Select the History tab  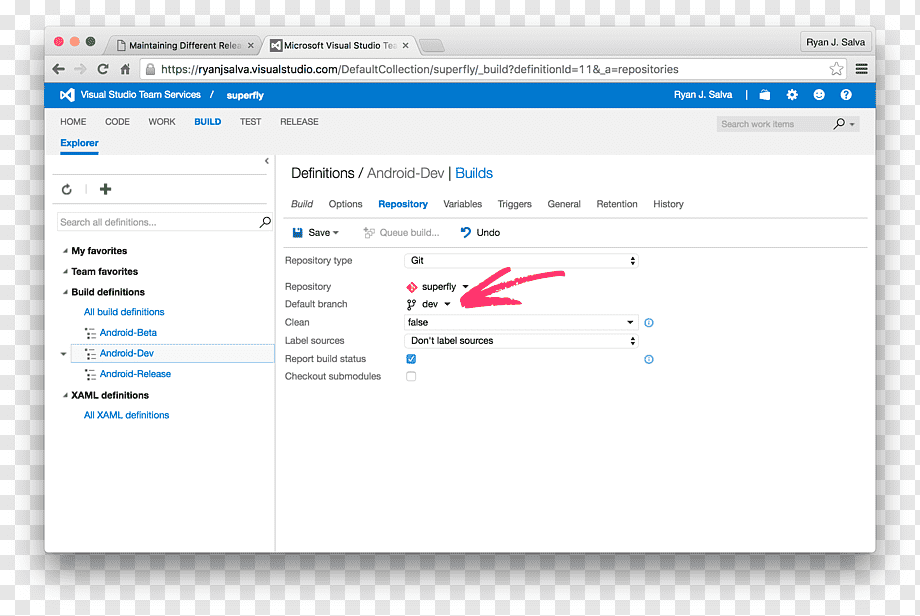(668, 204)
